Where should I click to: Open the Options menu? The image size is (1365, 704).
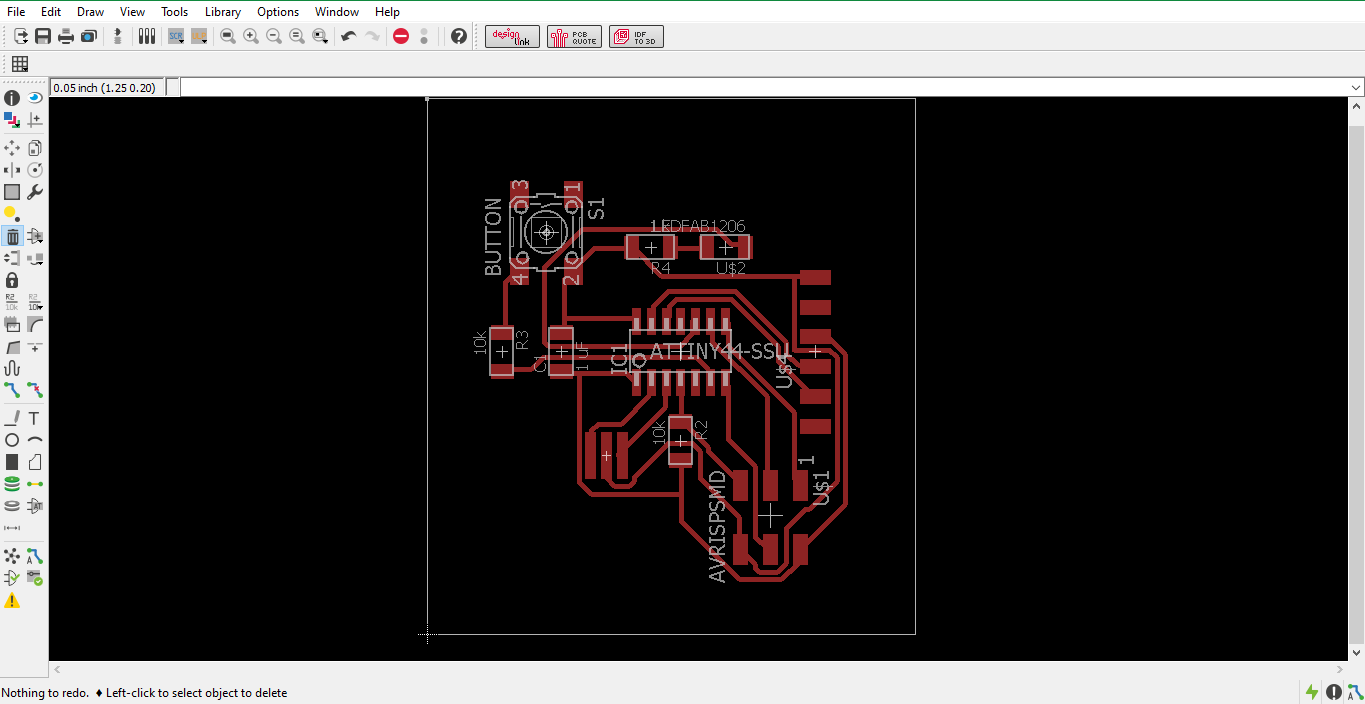point(278,12)
